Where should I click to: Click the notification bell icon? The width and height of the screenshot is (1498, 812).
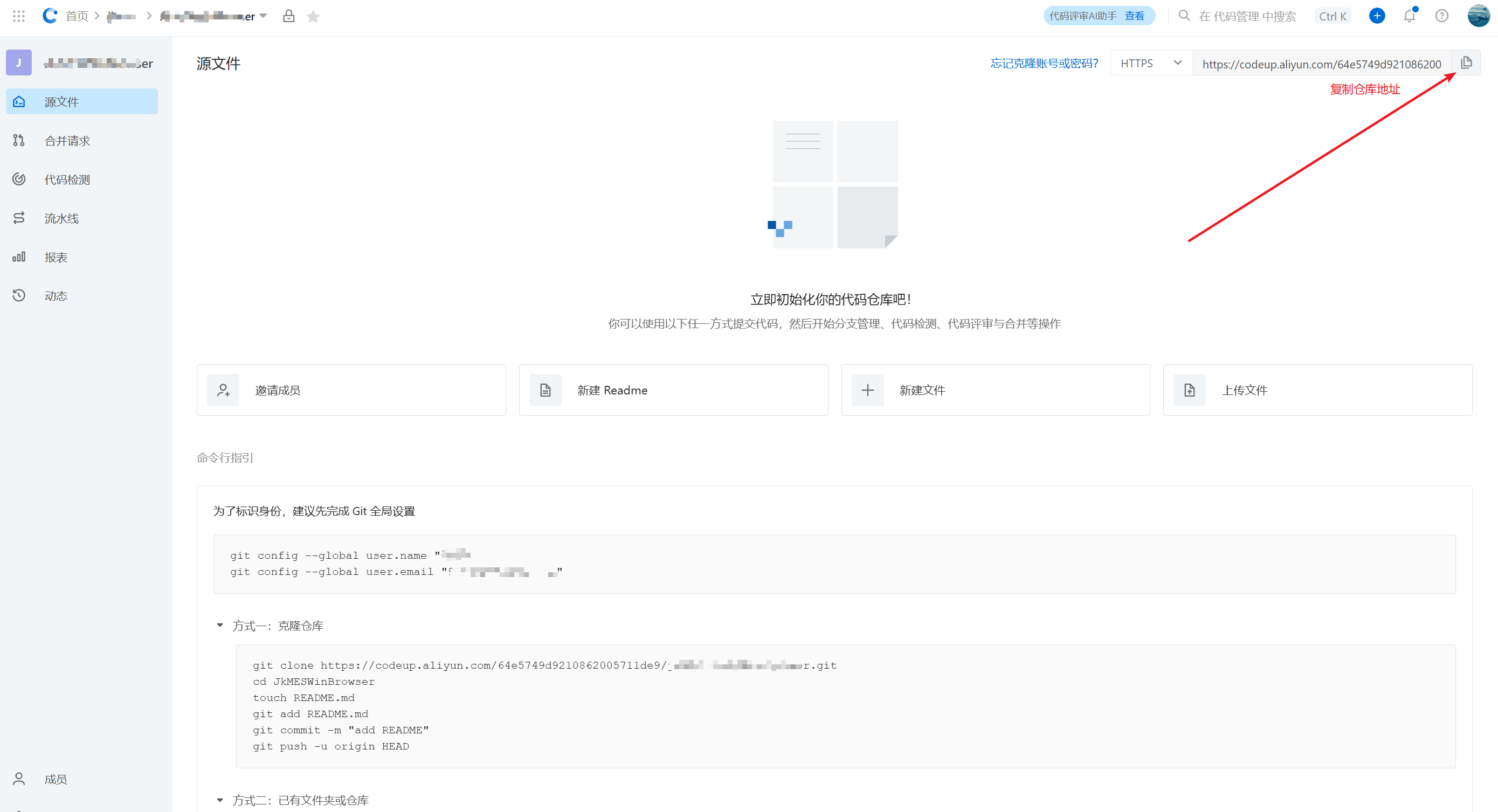(x=1409, y=16)
